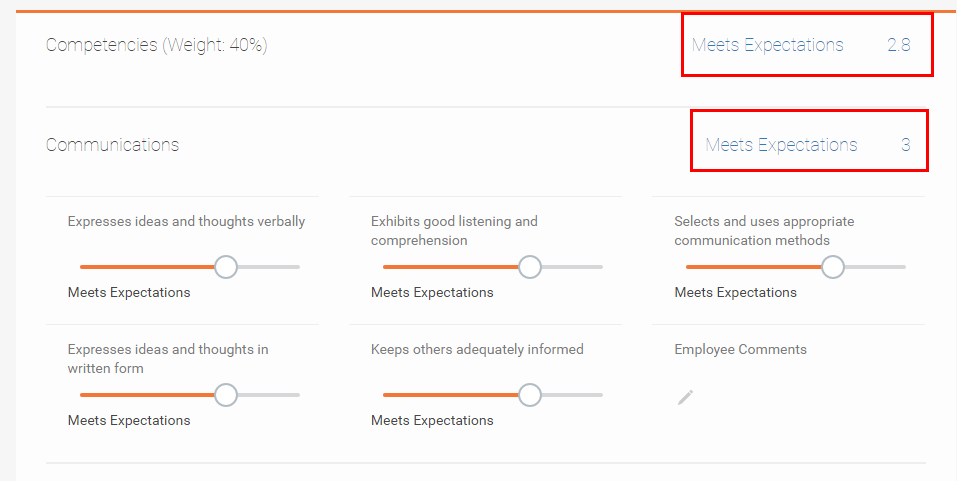Click slider handle for ideas in written form
Screen dimensions: 957x481
[x=226, y=395]
